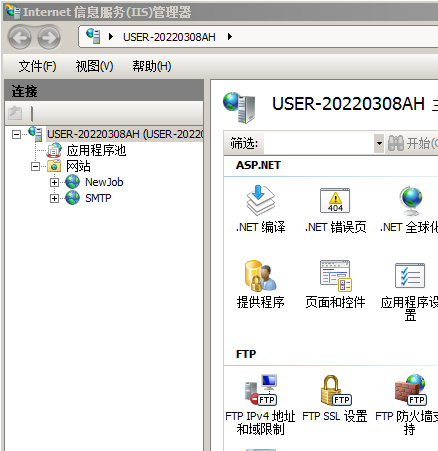Open the .NET 全球化 globe icon

[412, 201]
